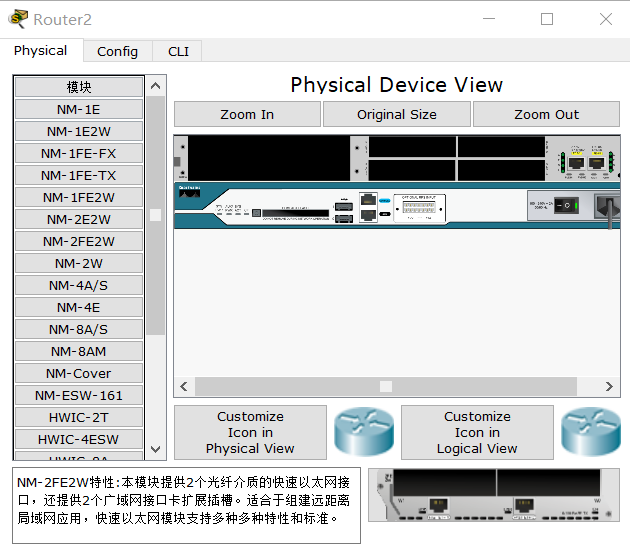This screenshot has width=630, height=550.
Task: Click the device view right scroll arrow
Action: pos(609,386)
